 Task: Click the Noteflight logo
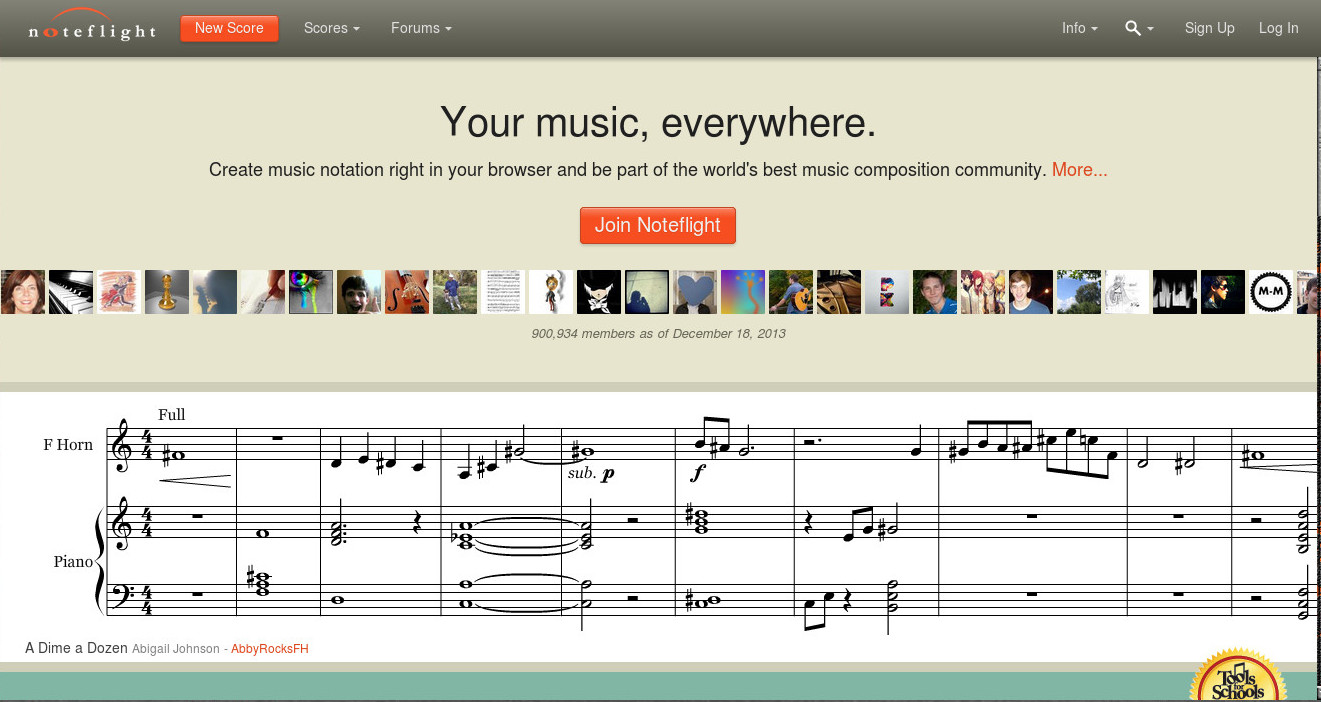tap(92, 25)
